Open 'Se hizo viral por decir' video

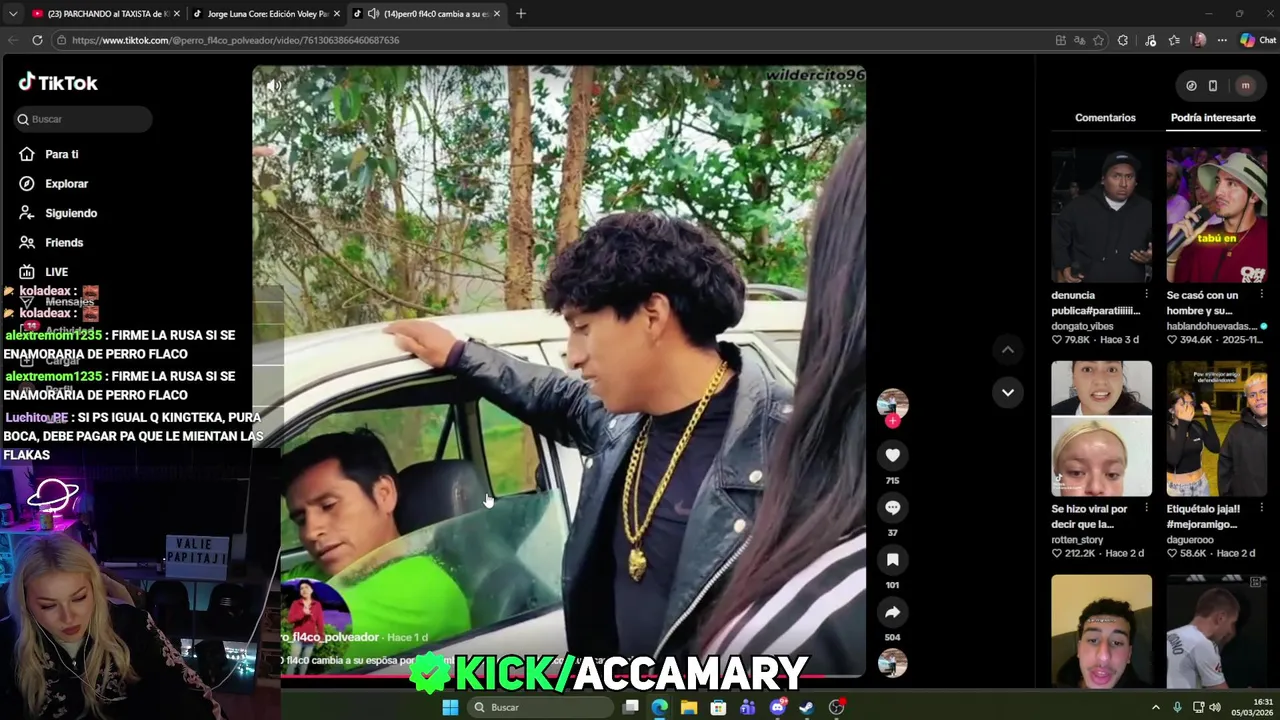pos(1101,429)
